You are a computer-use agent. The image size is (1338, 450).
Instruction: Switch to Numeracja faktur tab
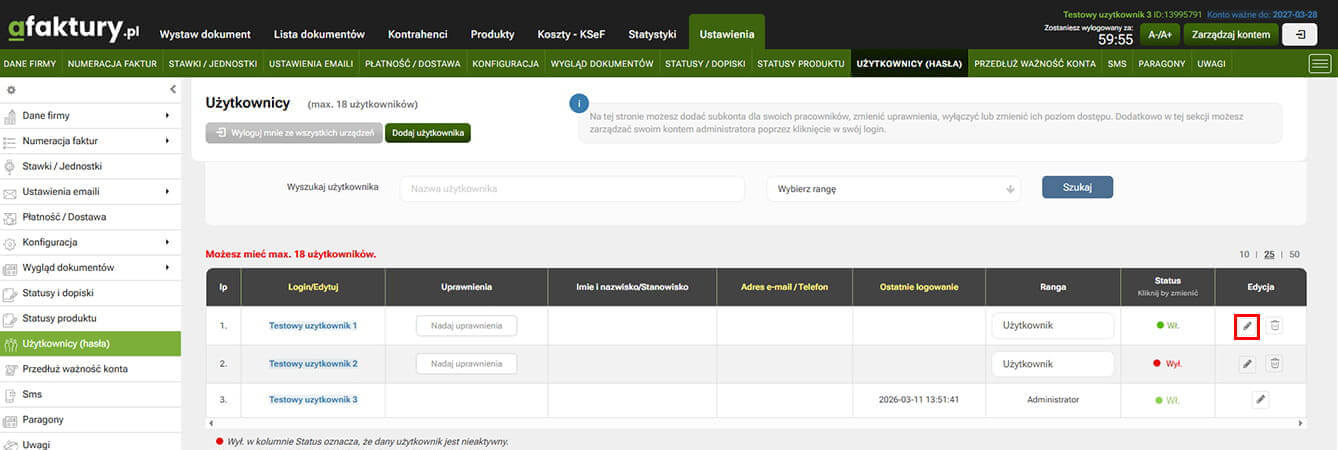(x=112, y=64)
